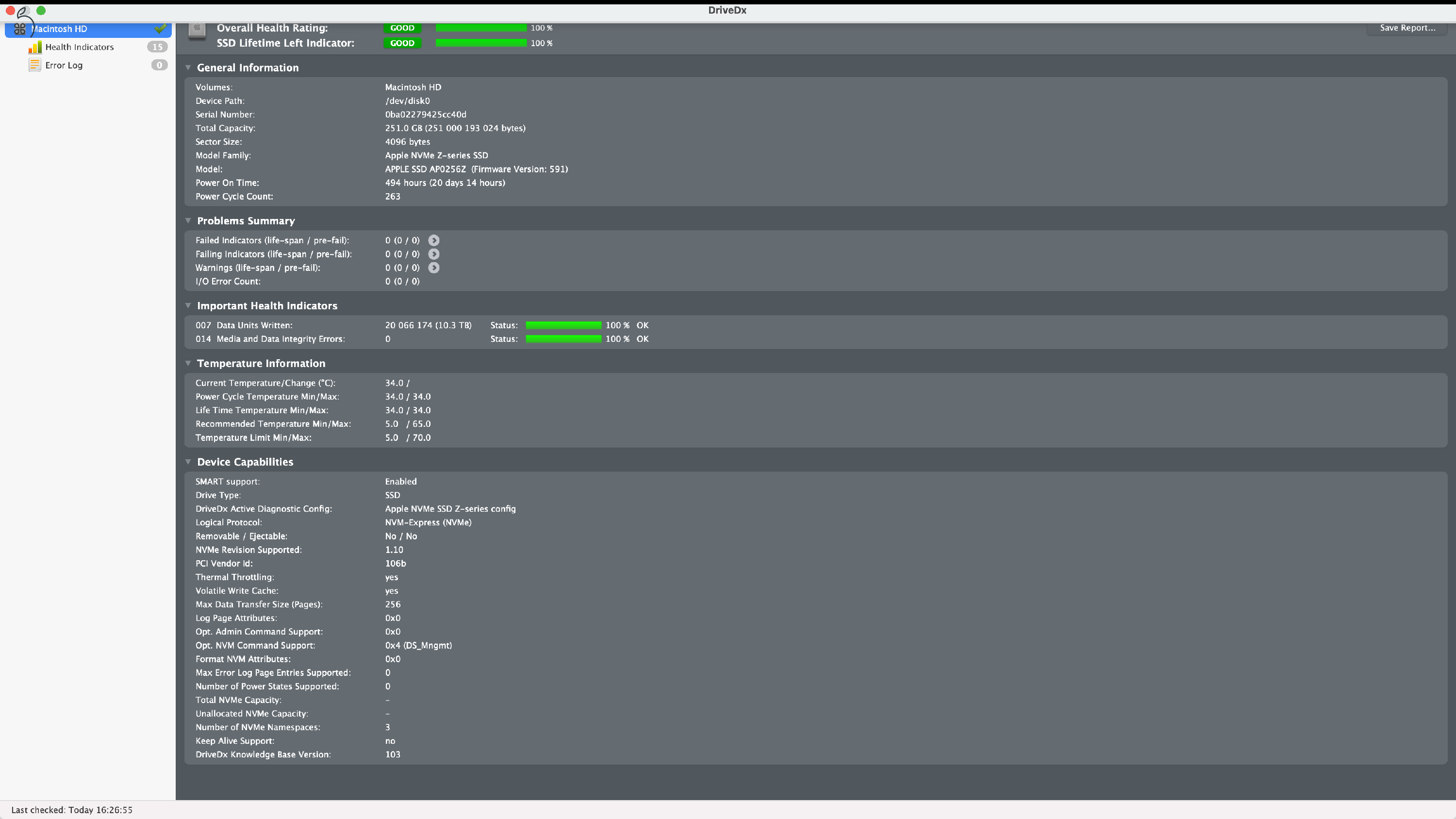This screenshot has width=1456, height=819.
Task: Click the green zoom window button
Action: pyautogui.click(x=41, y=10)
